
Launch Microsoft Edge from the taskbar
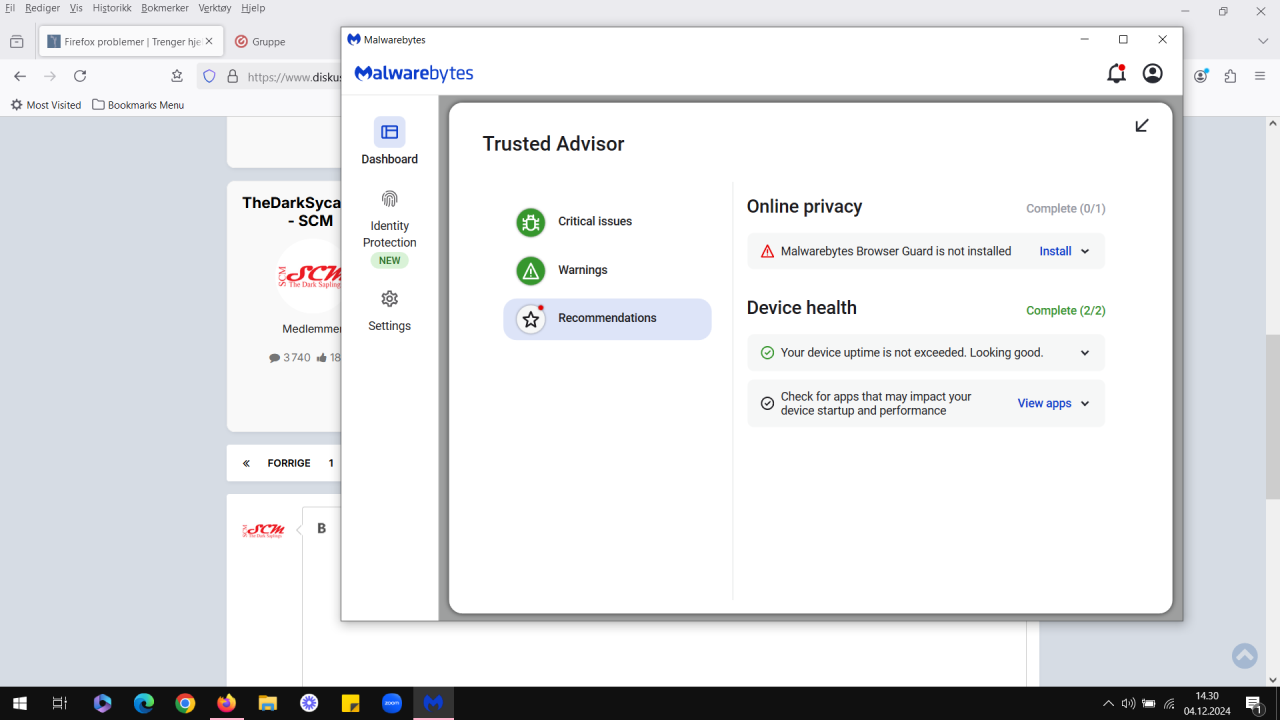pos(144,703)
